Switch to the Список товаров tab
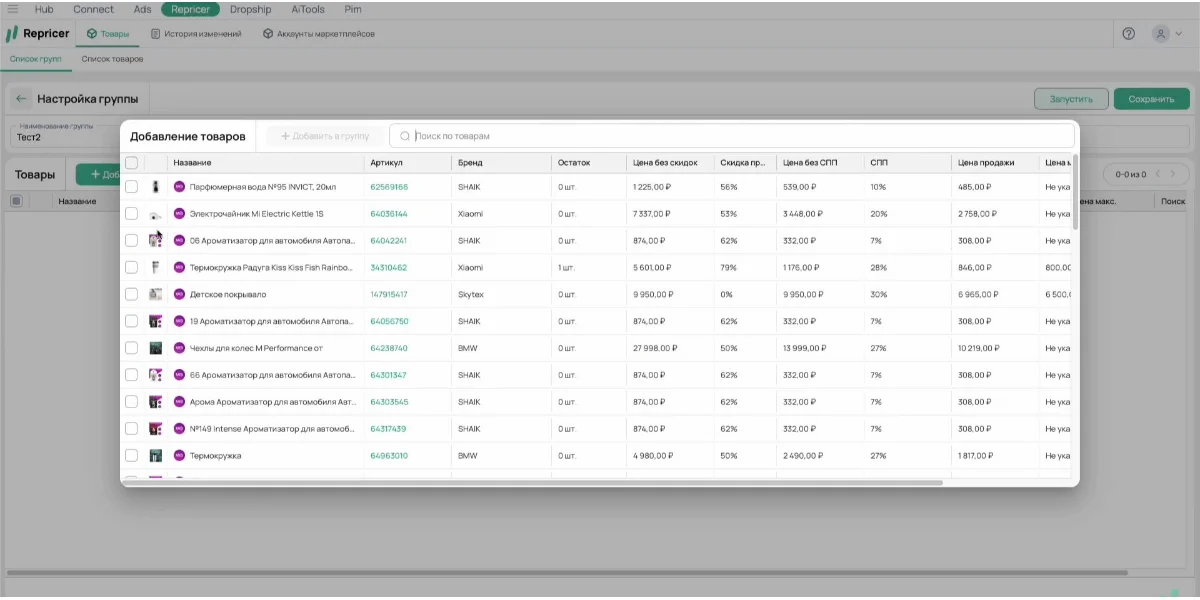The height and width of the screenshot is (600, 1200). (x=112, y=59)
